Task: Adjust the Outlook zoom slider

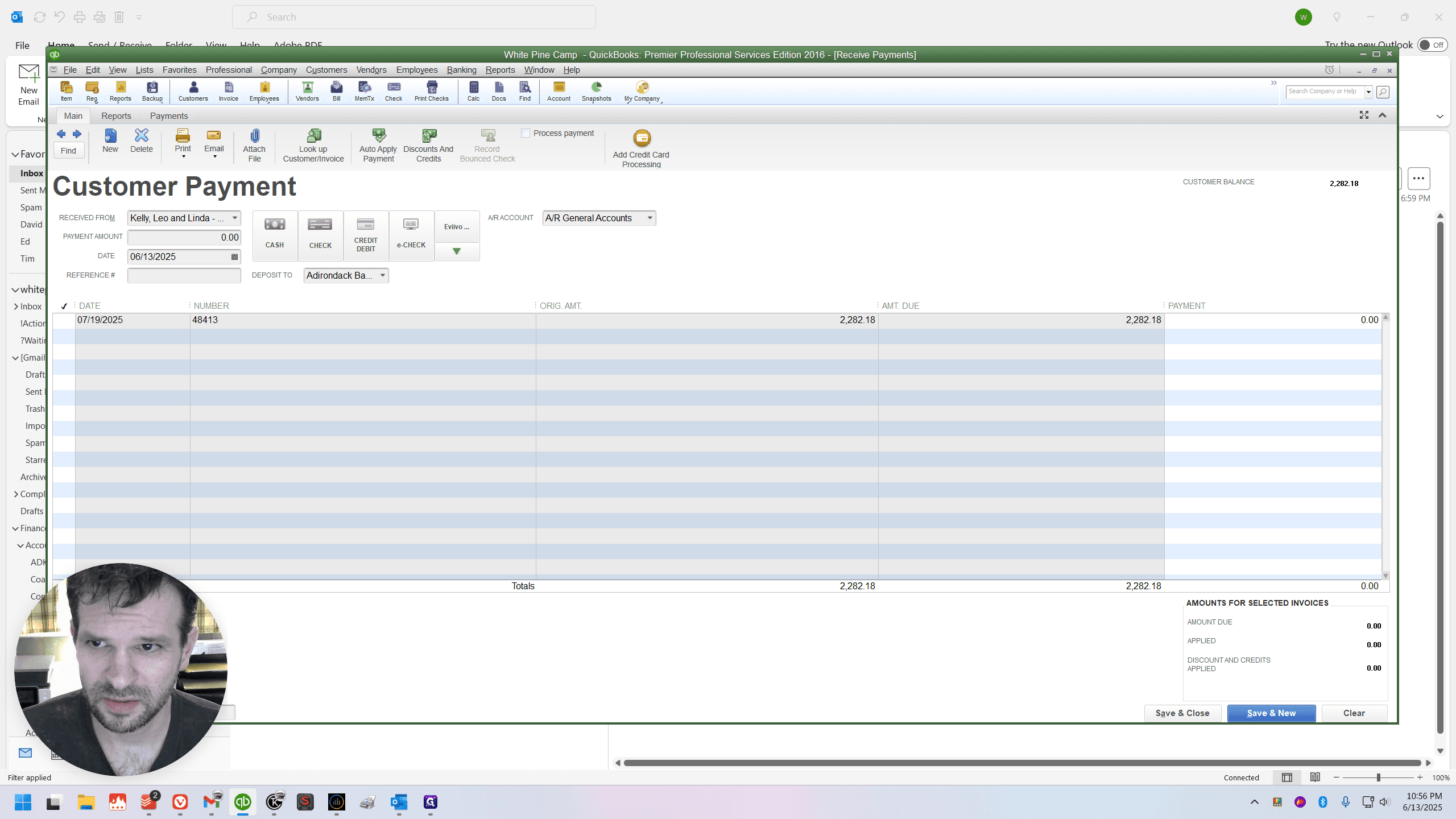Action: [1378, 777]
